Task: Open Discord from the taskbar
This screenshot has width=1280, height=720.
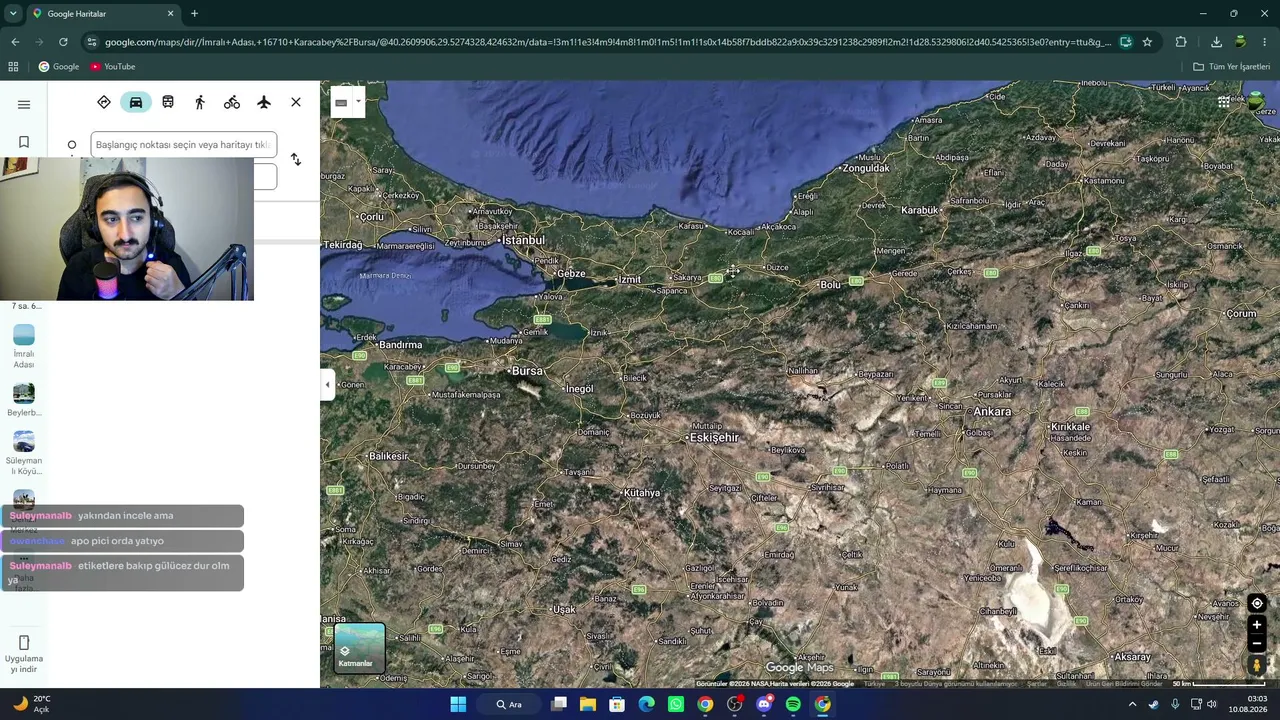Action: coord(764,704)
